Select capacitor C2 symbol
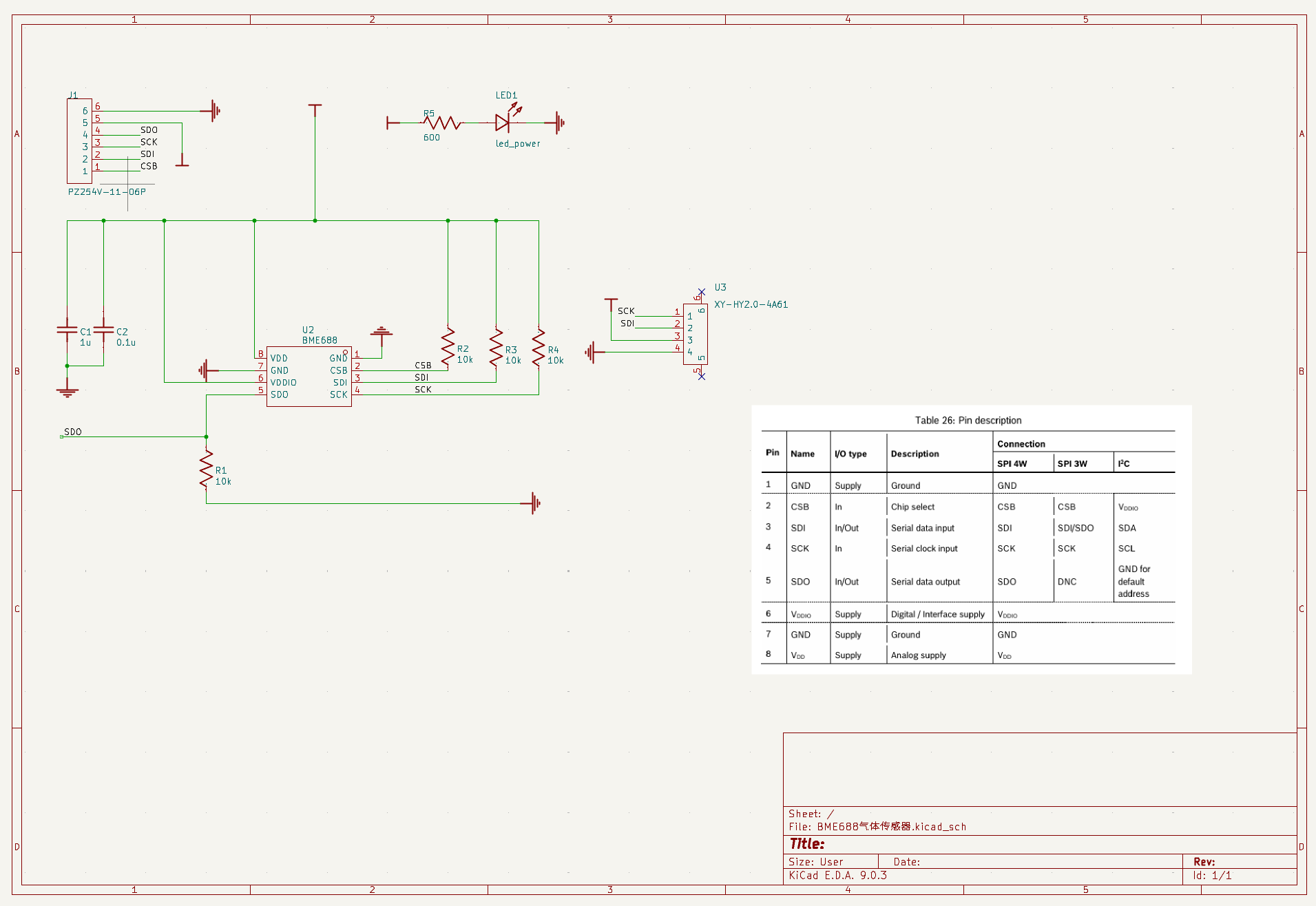This screenshot has height=906, width=1316. (x=103, y=331)
